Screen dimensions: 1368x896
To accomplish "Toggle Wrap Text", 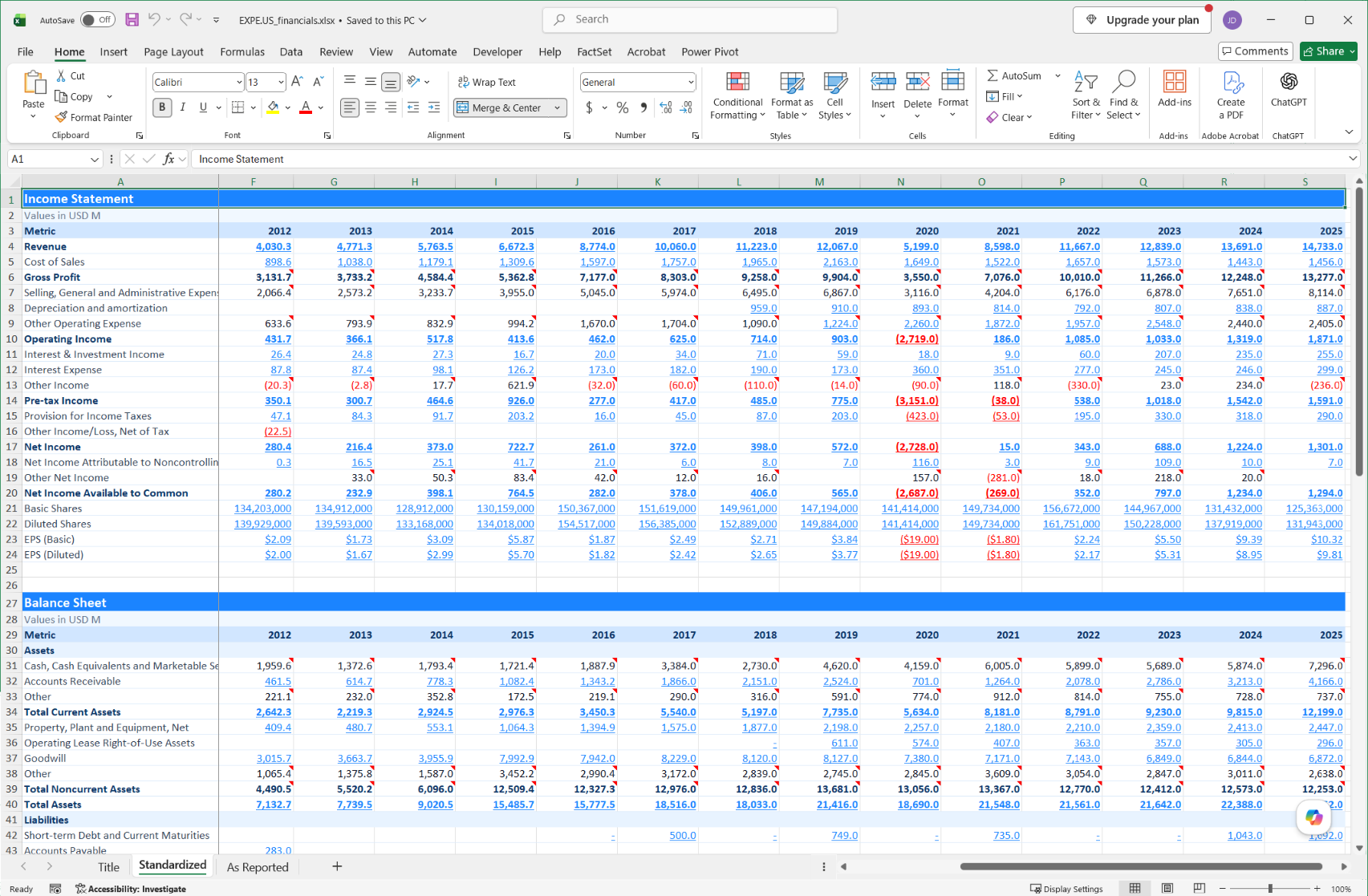I will (x=487, y=82).
